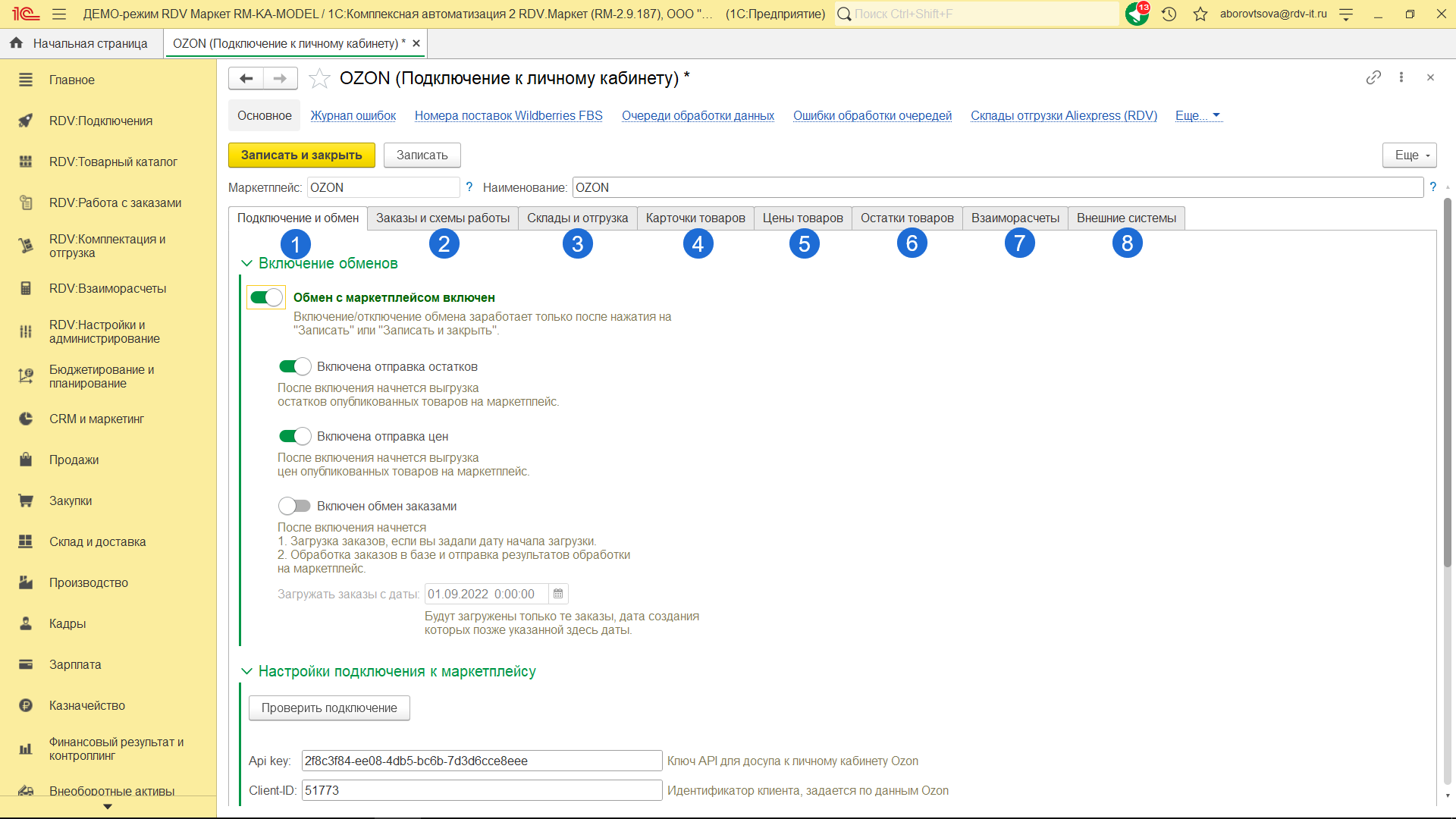Open the notifications bell icon
Viewport: 1456px width, 819px height.
[x=1136, y=14]
